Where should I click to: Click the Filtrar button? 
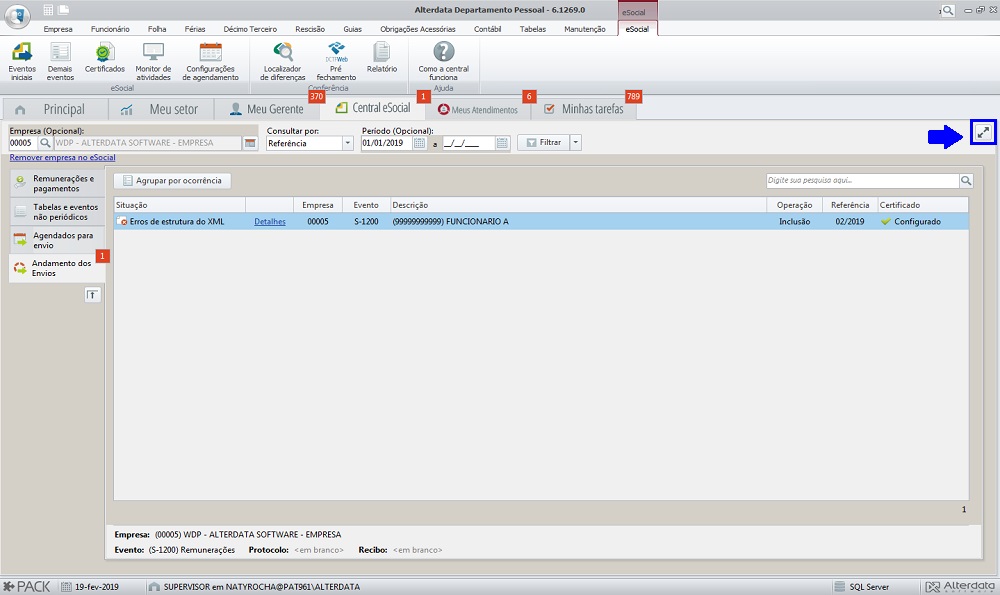tap(544, 142)
